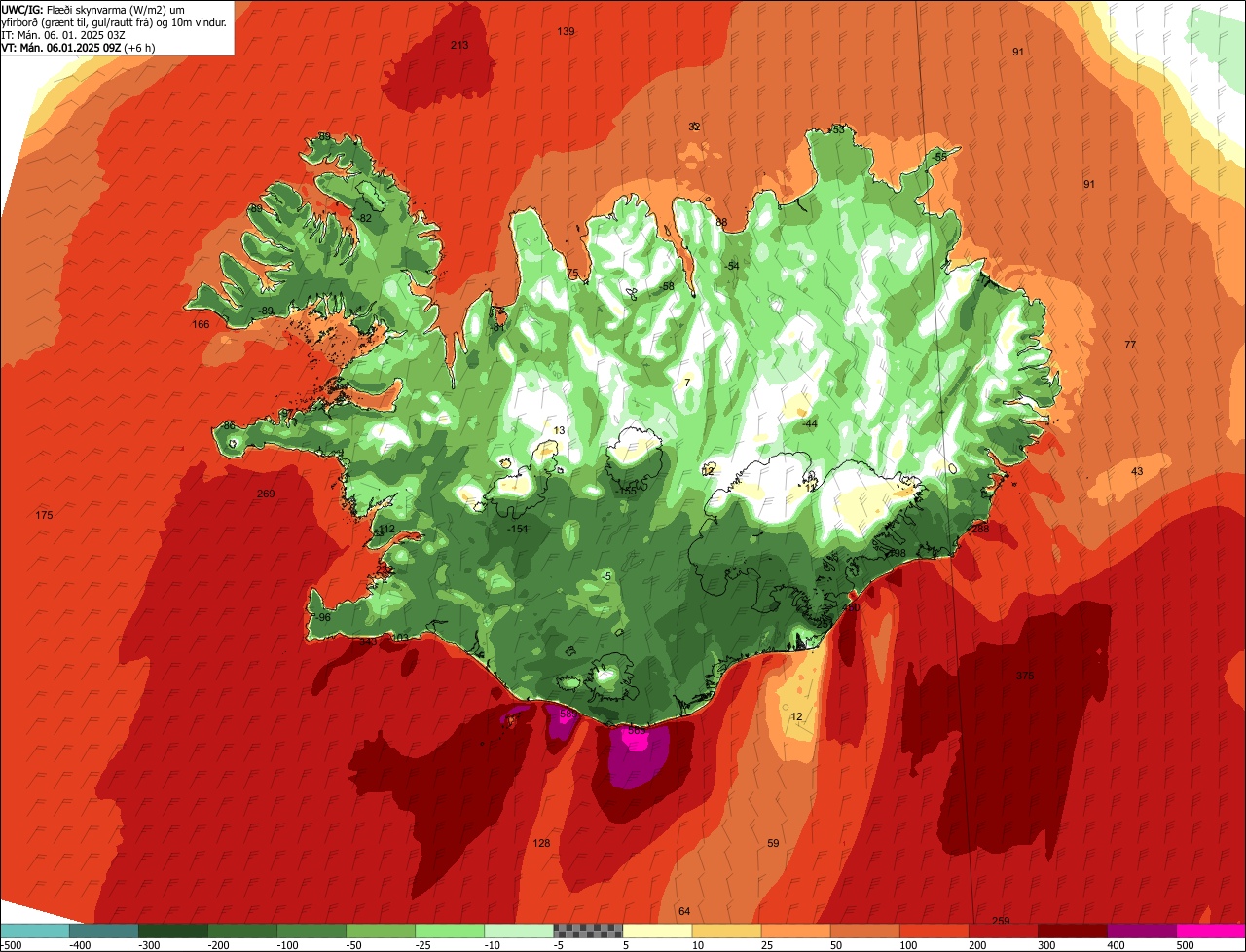Select the darkest green -300 to -200 legend swatch
This screenshot has height=952, width=1246.
coord(172,931)
